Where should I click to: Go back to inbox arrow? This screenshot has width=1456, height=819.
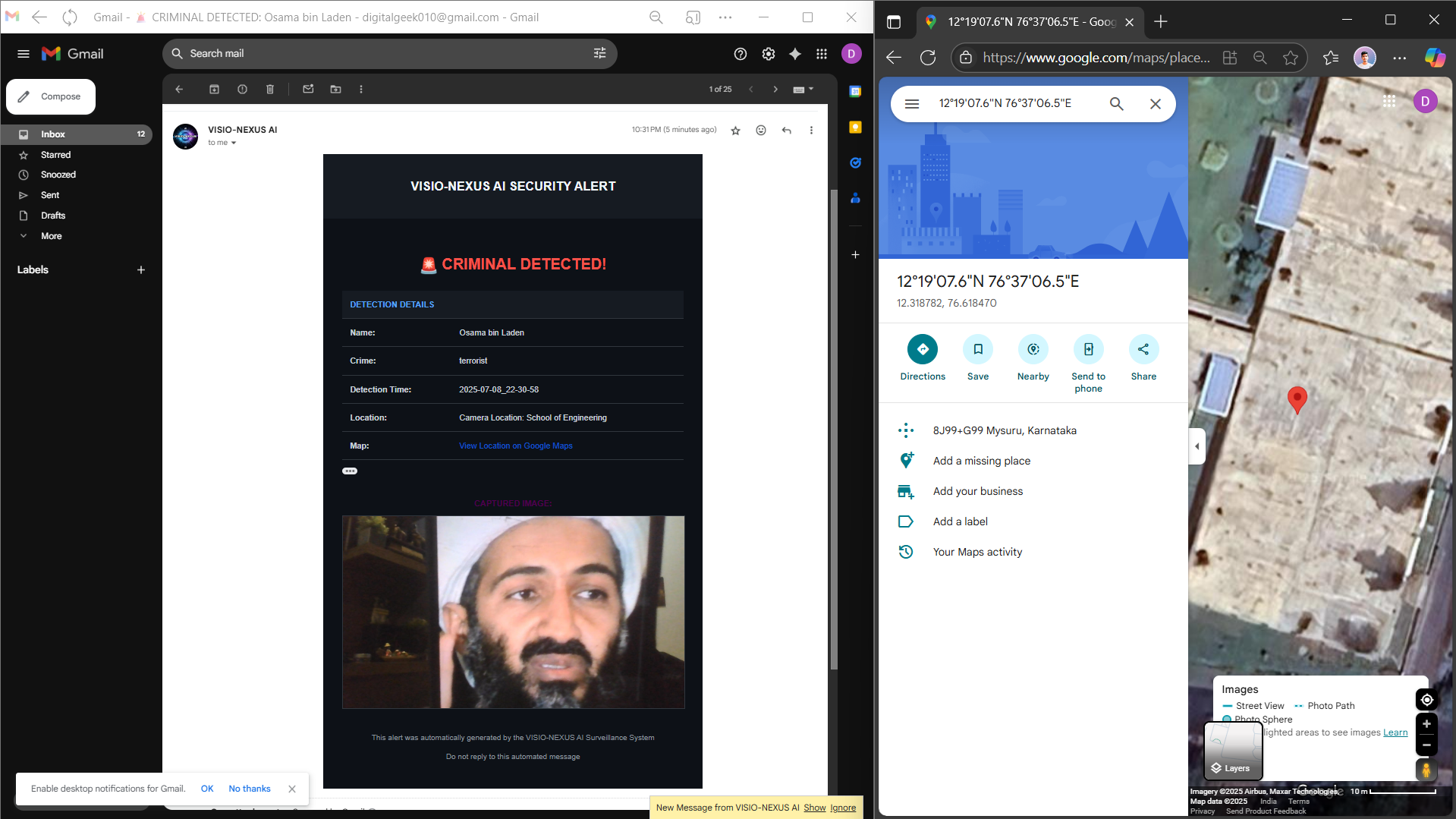(x=179, y=90)
